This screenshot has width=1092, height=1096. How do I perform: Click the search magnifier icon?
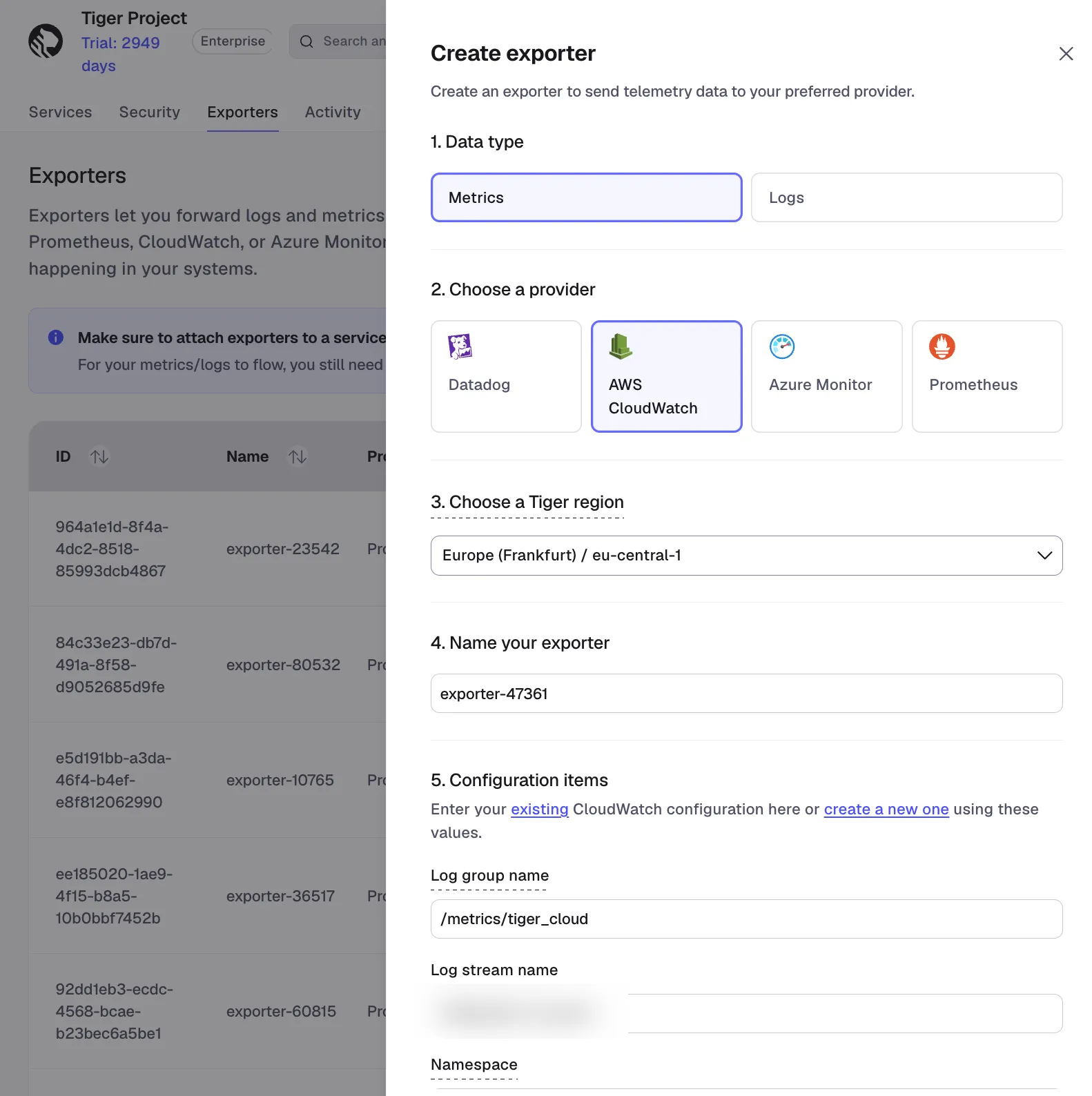point(306,41)
